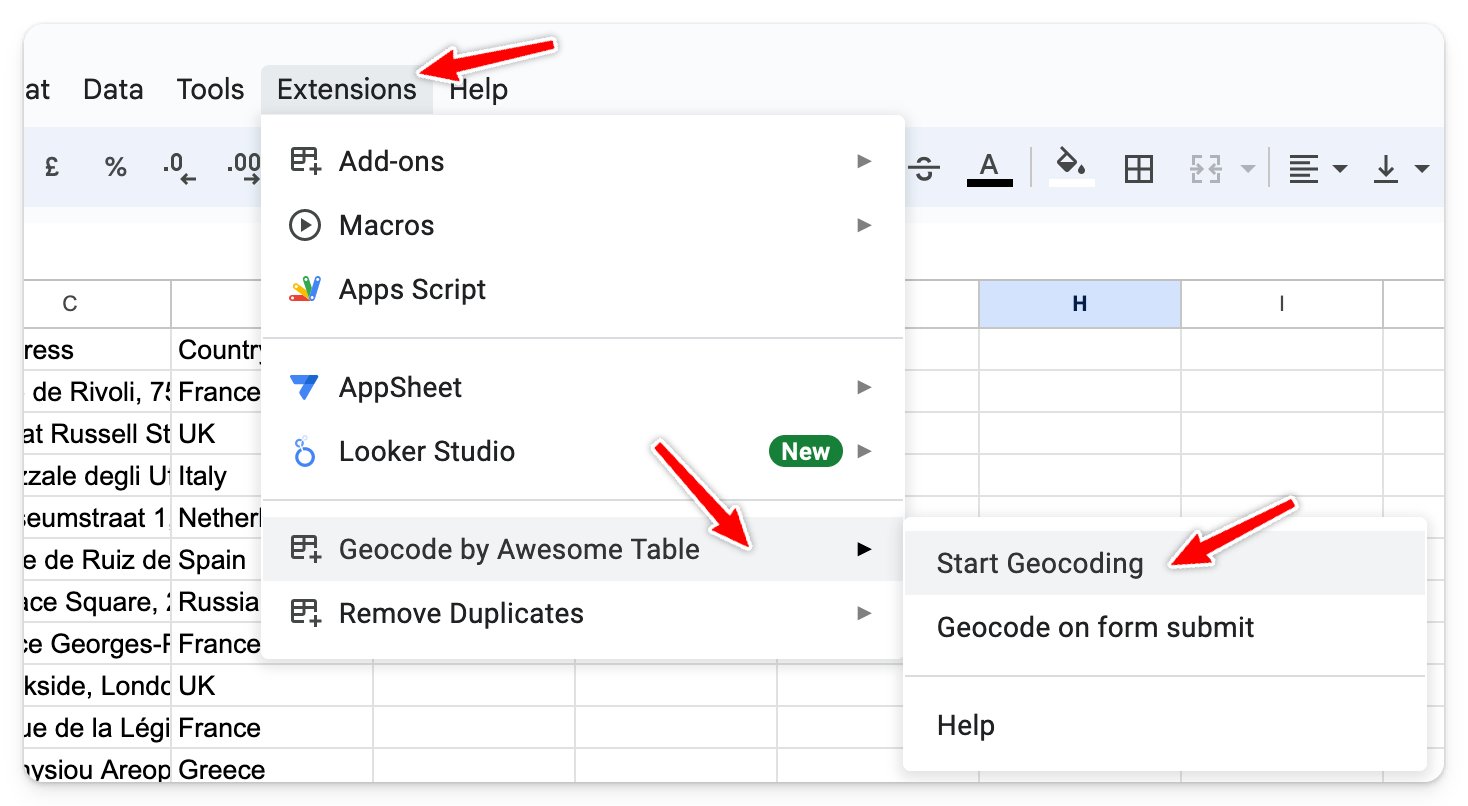Expand the merge cells dropdown arrow
This screenshot has width=1468, height=806.
click(1247, 169)
